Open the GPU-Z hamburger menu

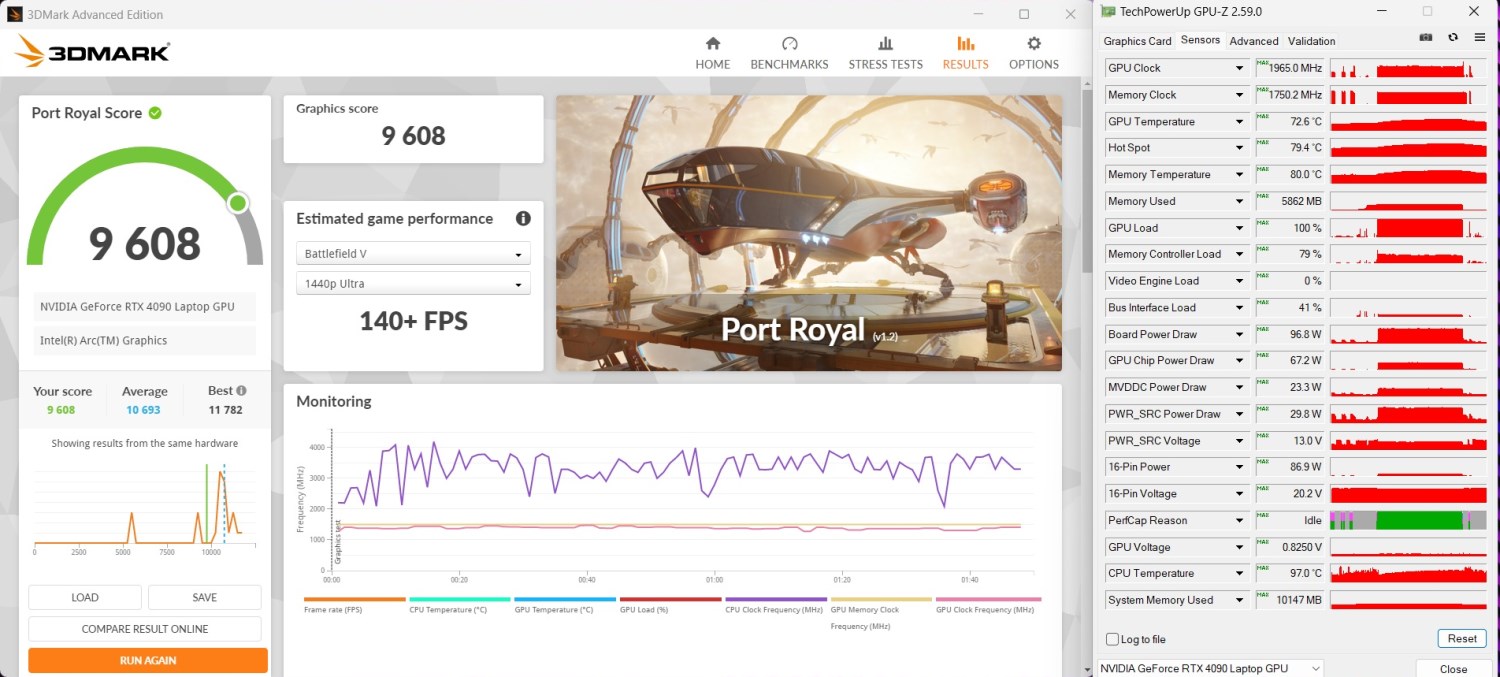tap(1480, 38)
